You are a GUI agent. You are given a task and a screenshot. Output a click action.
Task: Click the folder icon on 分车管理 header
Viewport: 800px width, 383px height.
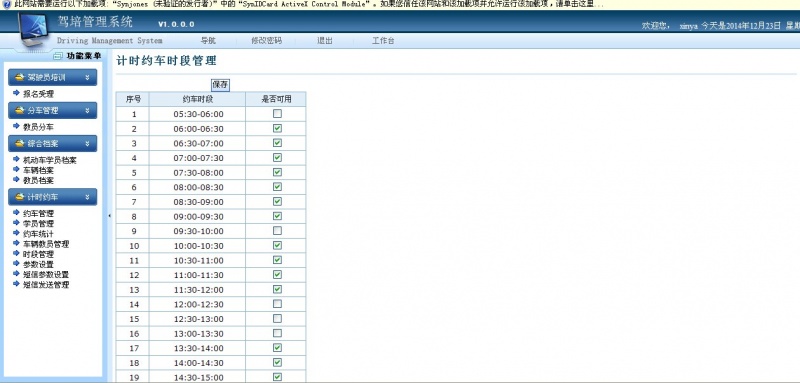[x=20, y=111]
